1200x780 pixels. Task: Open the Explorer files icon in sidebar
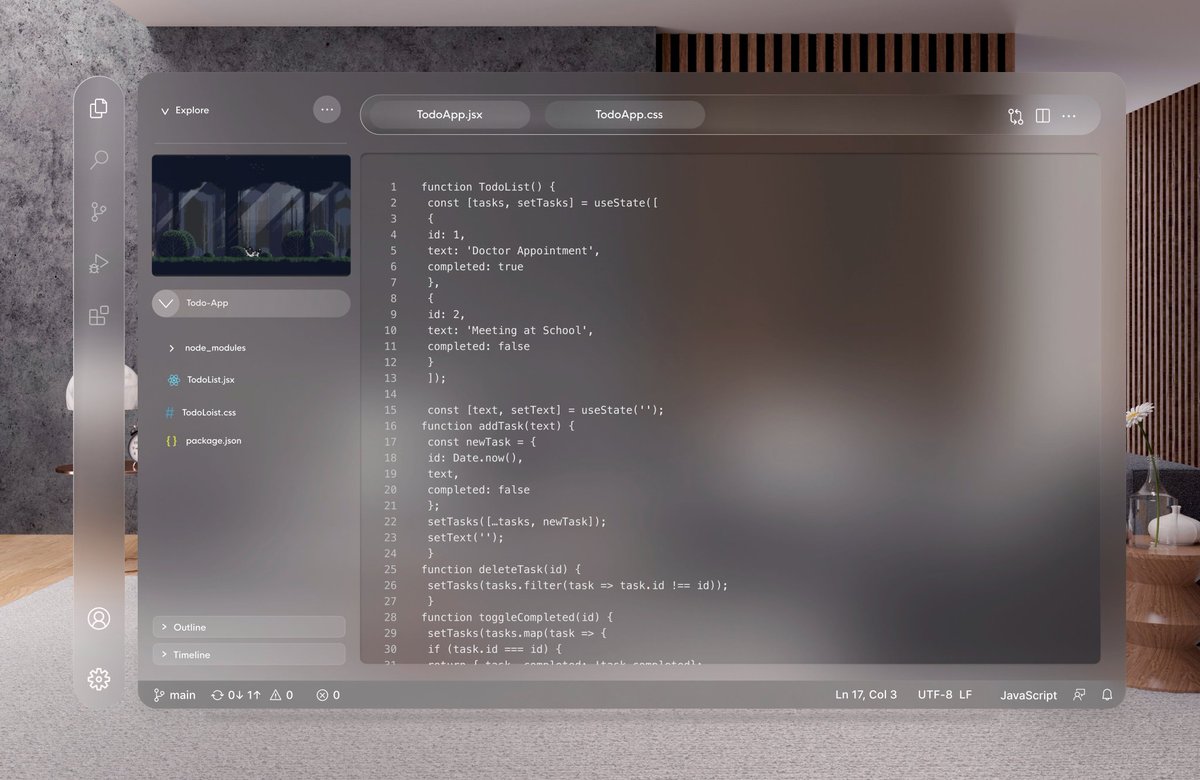[98, 108]
